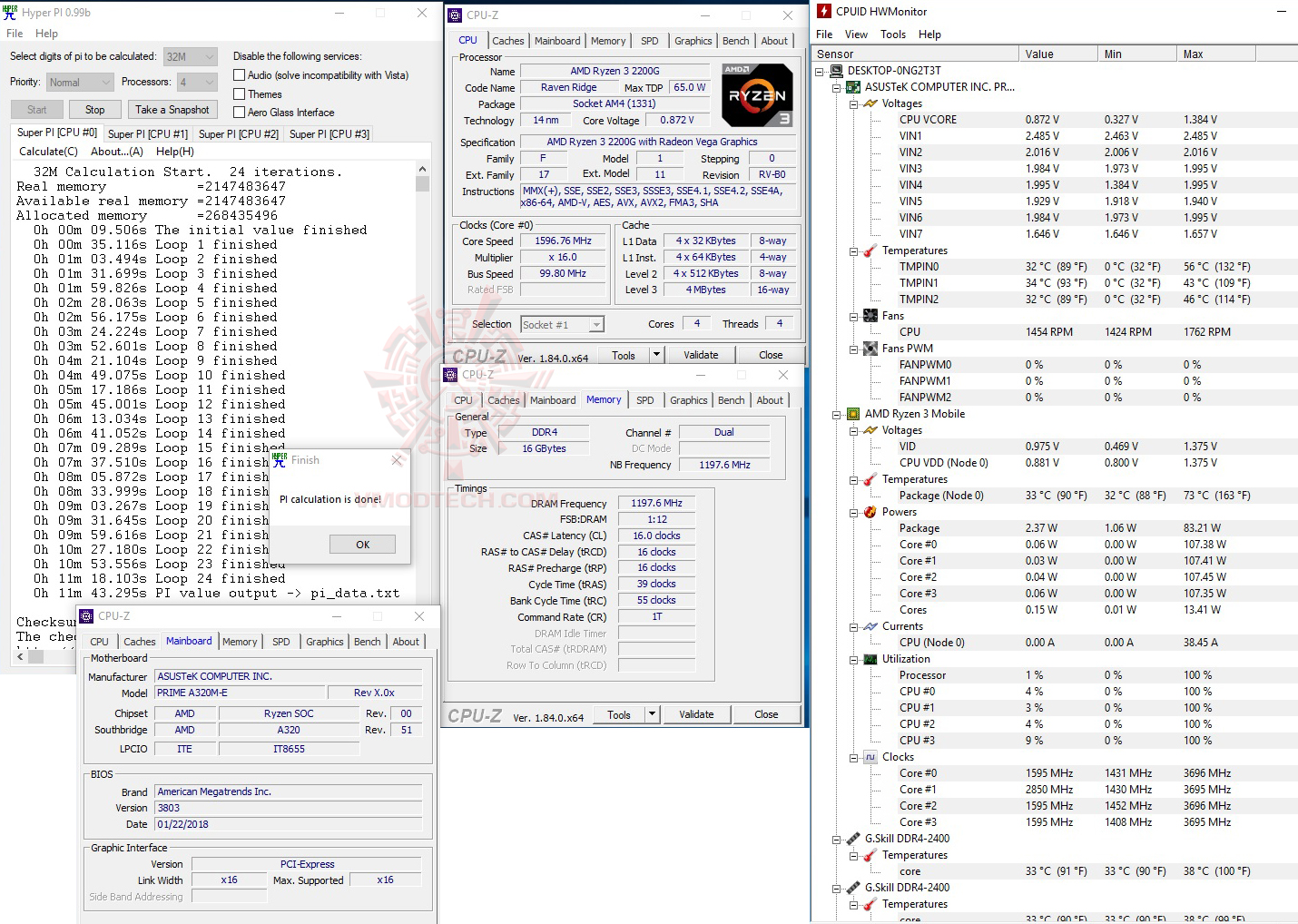This screenshot has height=924, width=1298.
Task: Check the Themes checkbox in Hyper PI
Action: [x=240, y=93]
